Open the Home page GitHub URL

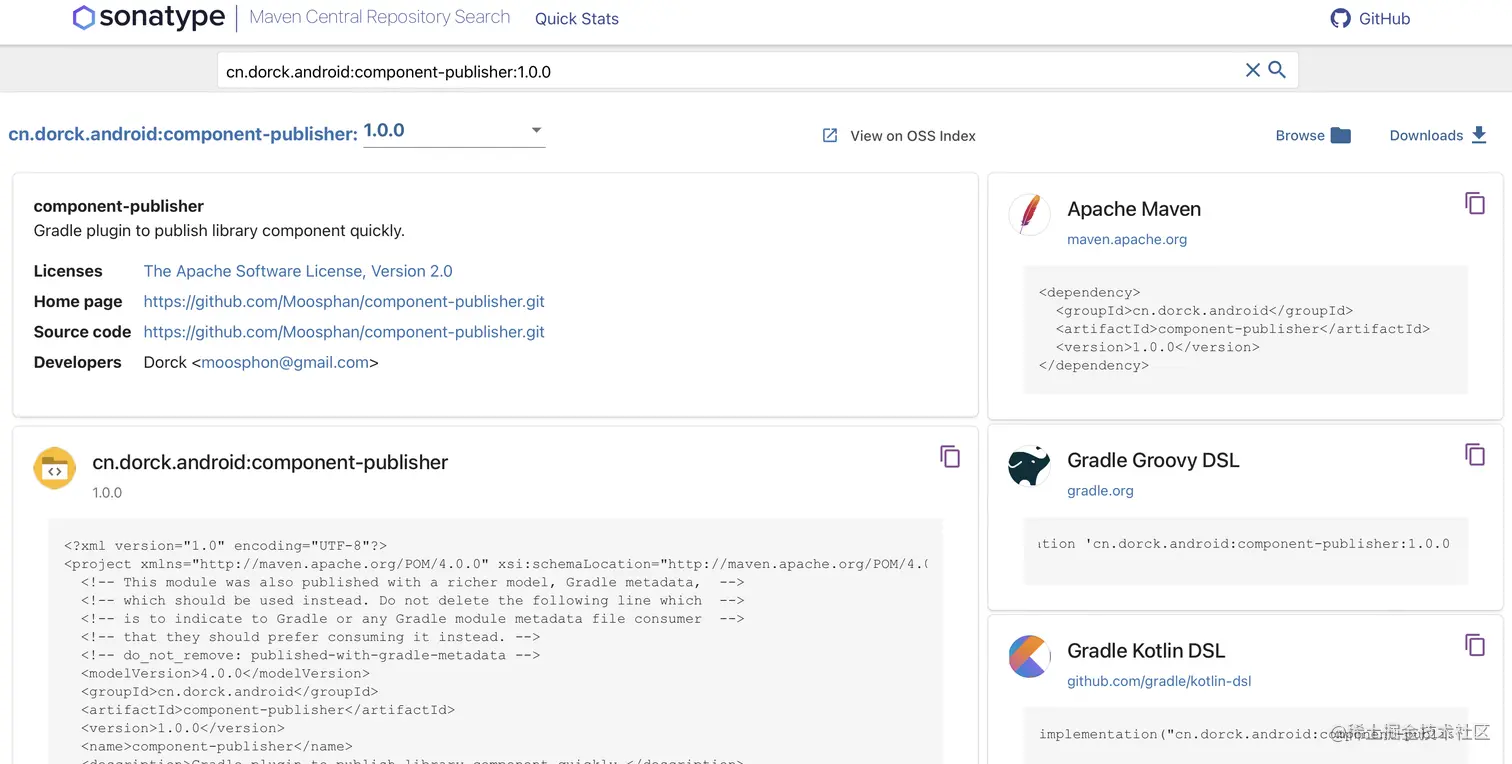[344, 301]
